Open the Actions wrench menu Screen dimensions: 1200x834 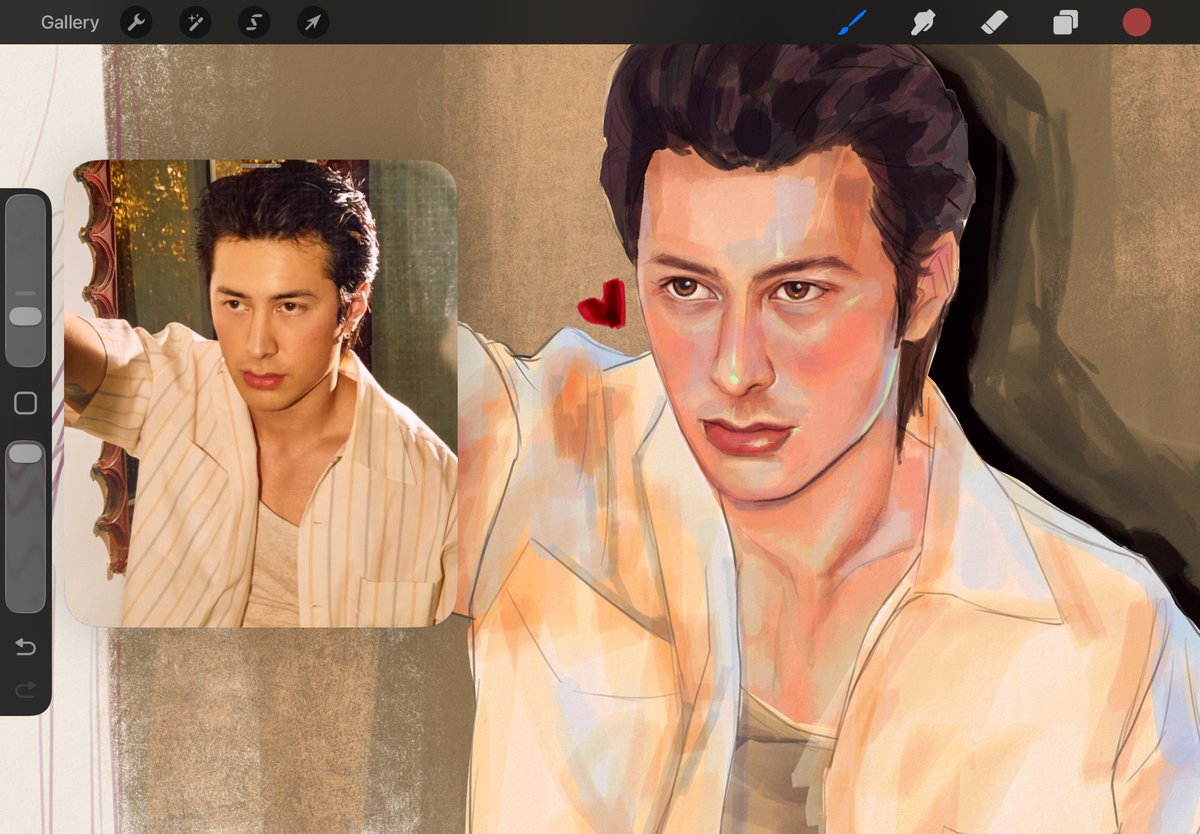pos(136,22)
